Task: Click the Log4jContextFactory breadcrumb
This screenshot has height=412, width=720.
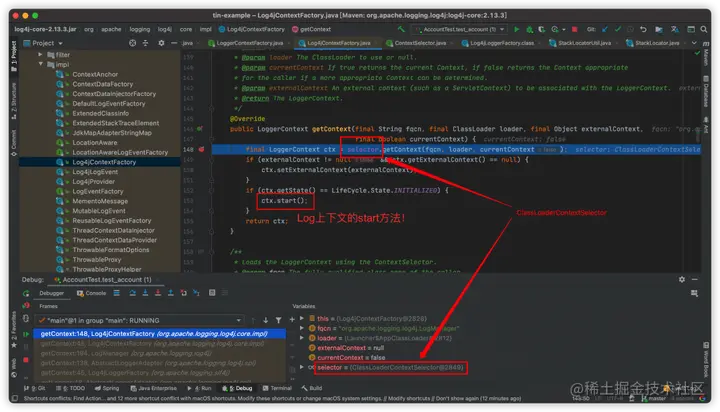Action: click(x=252, y=29)
